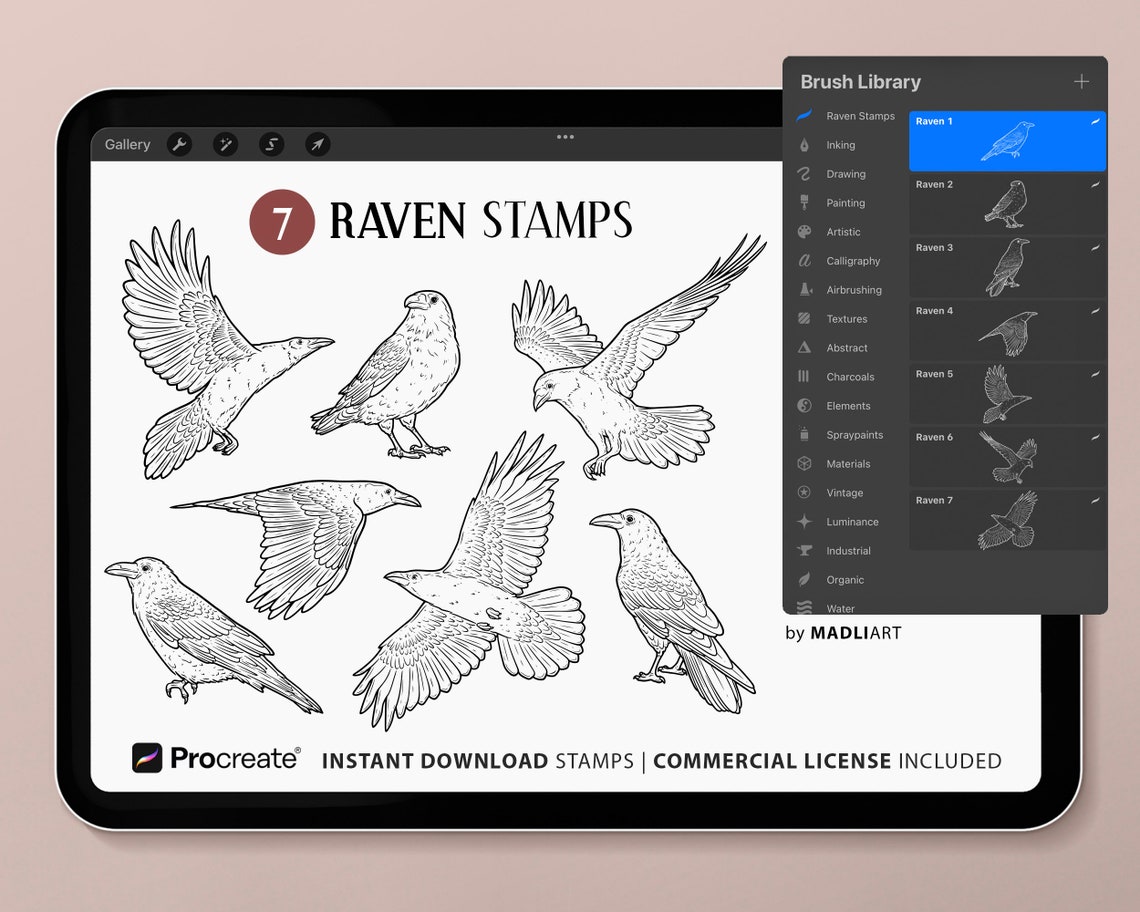Screen dimensions: 1140x912
Task: Select the Selection tool icon
Action: (271, 144)
